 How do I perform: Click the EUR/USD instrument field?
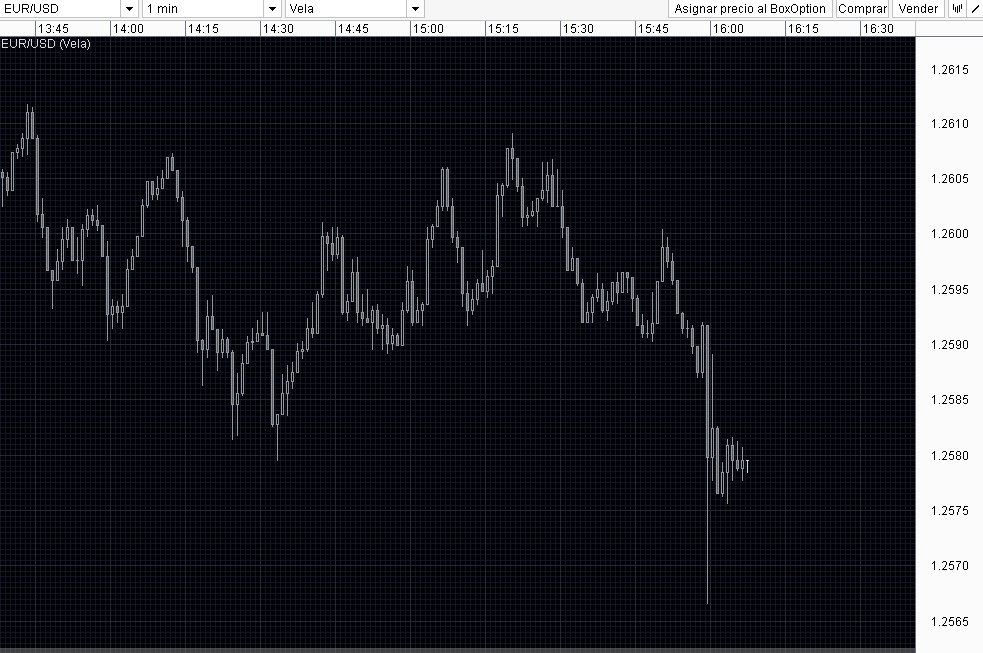point(60,9)
